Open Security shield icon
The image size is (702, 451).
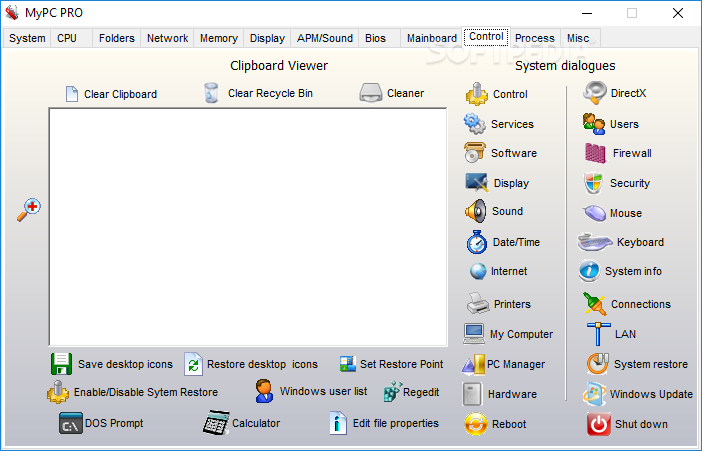(594, 183)
